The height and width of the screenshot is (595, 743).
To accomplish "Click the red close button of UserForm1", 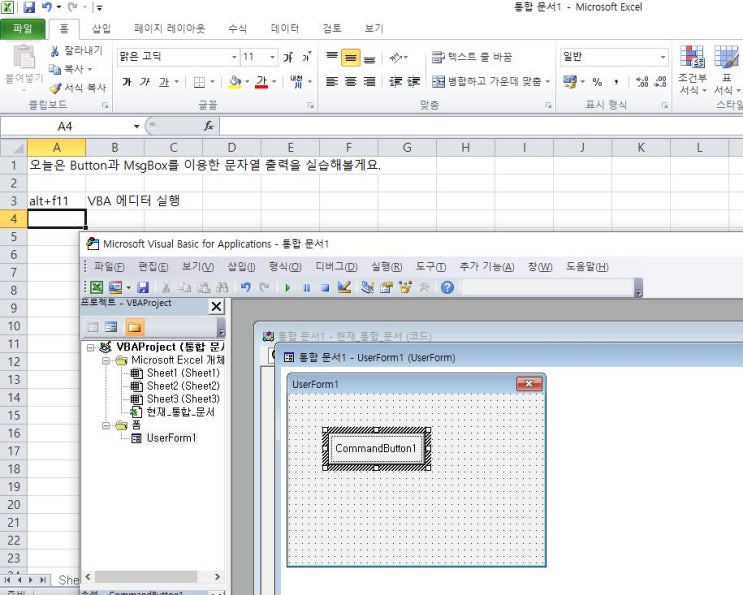I will [529, 383].
